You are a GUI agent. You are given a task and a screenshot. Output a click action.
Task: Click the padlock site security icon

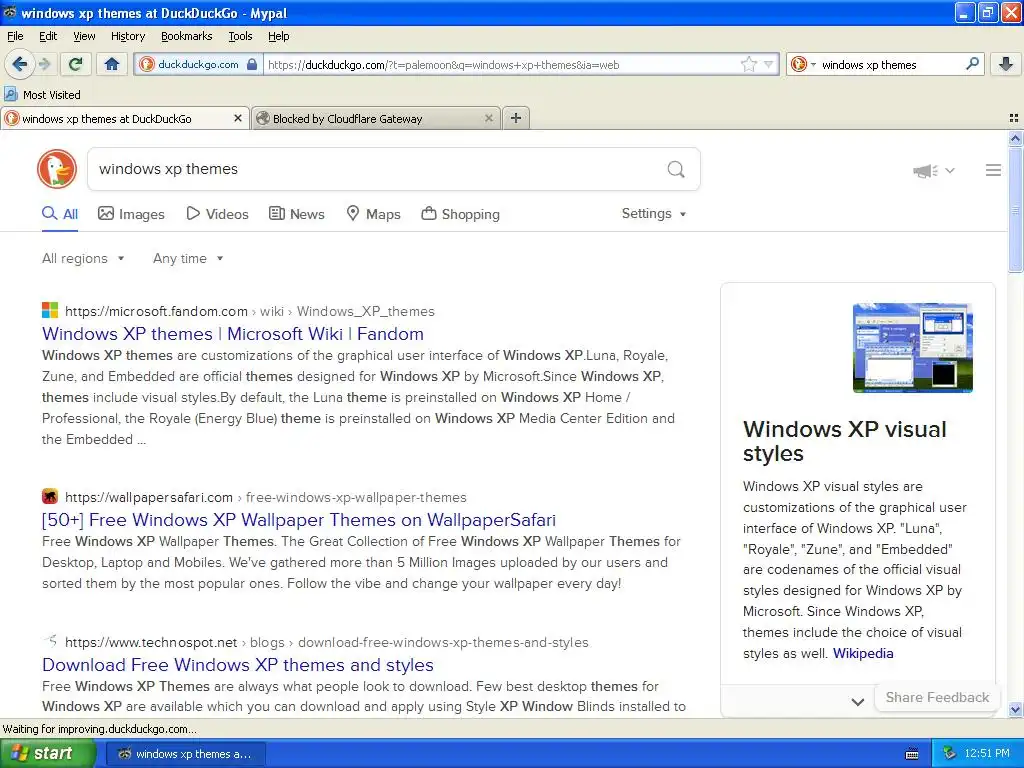(252, 65)
